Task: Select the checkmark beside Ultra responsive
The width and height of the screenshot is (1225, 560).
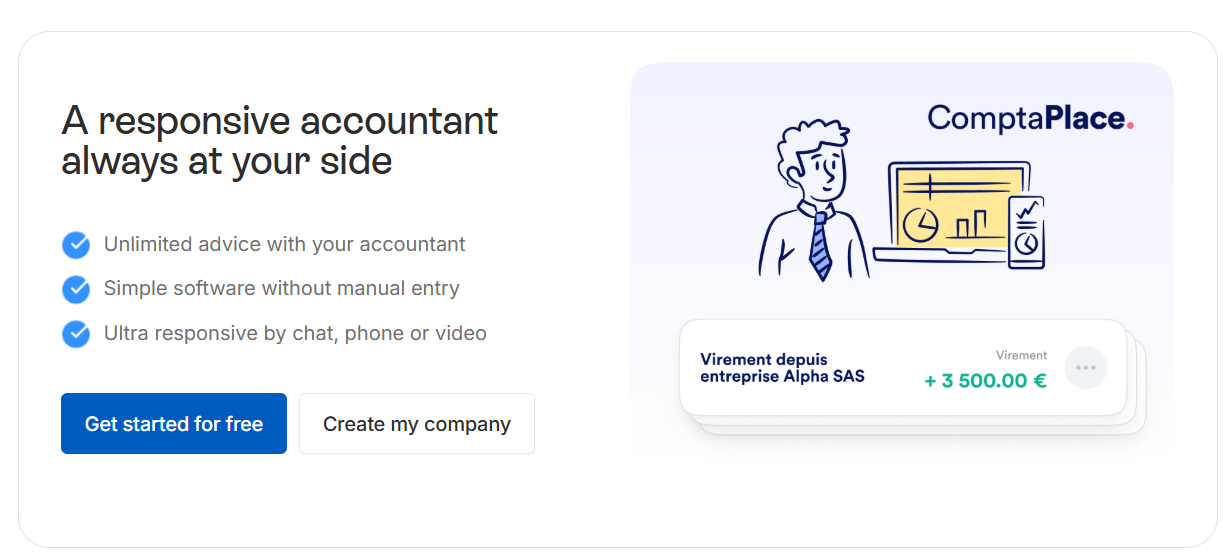Action: pyautogui.click(x=76, y=334)
